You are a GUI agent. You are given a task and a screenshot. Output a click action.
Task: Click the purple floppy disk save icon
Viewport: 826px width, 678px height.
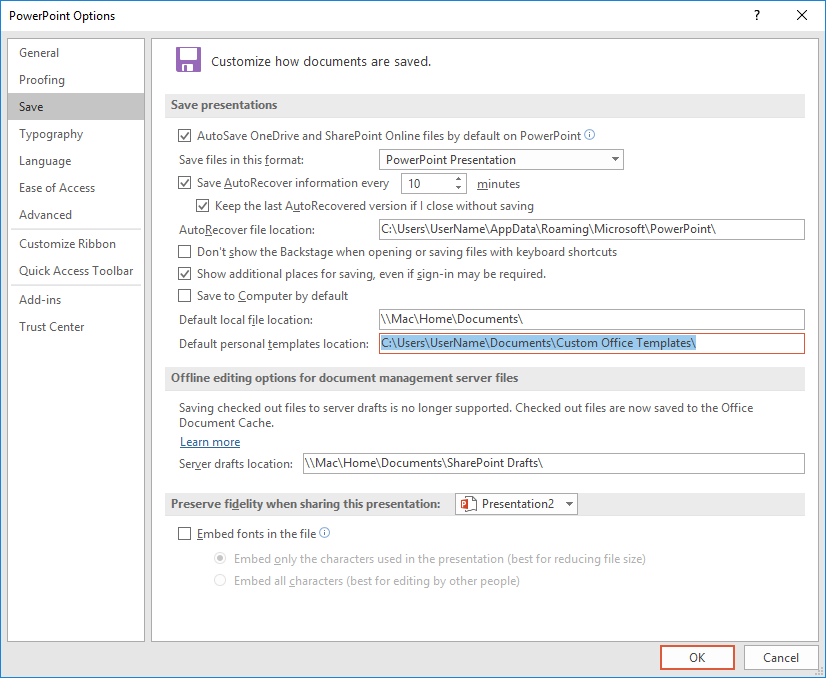pyautogui.click(x=188, y=60)
